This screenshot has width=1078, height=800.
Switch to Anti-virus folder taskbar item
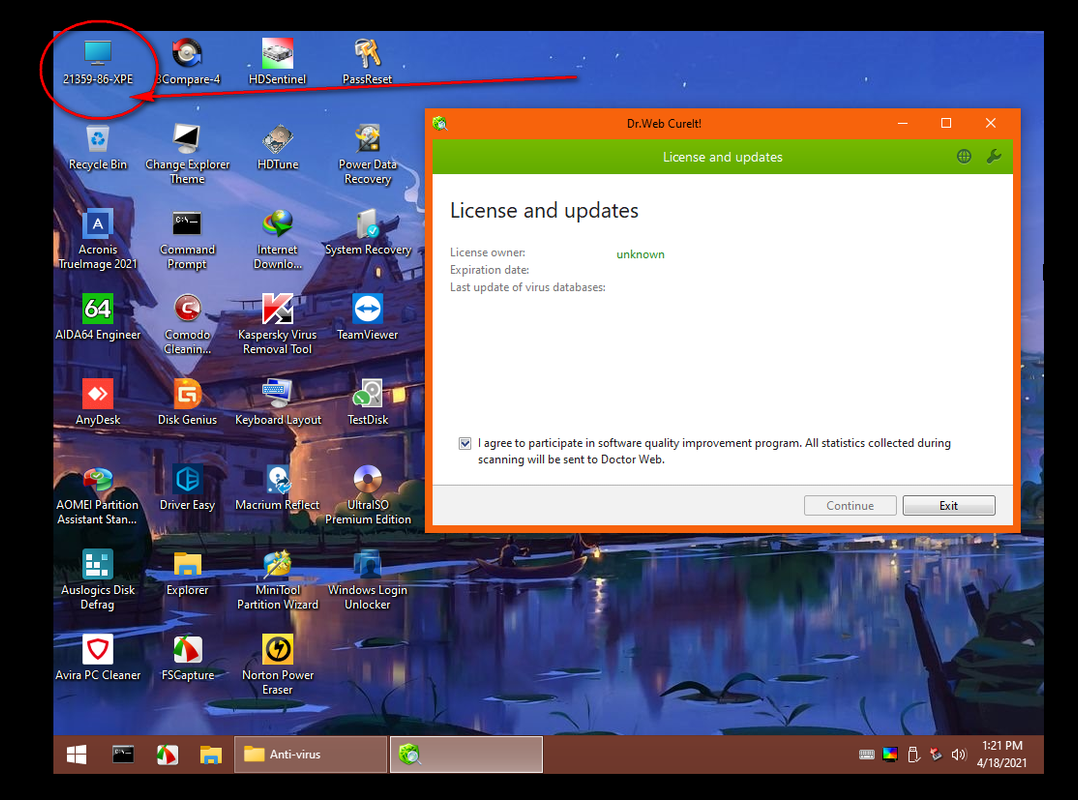[x=310, y=755]
